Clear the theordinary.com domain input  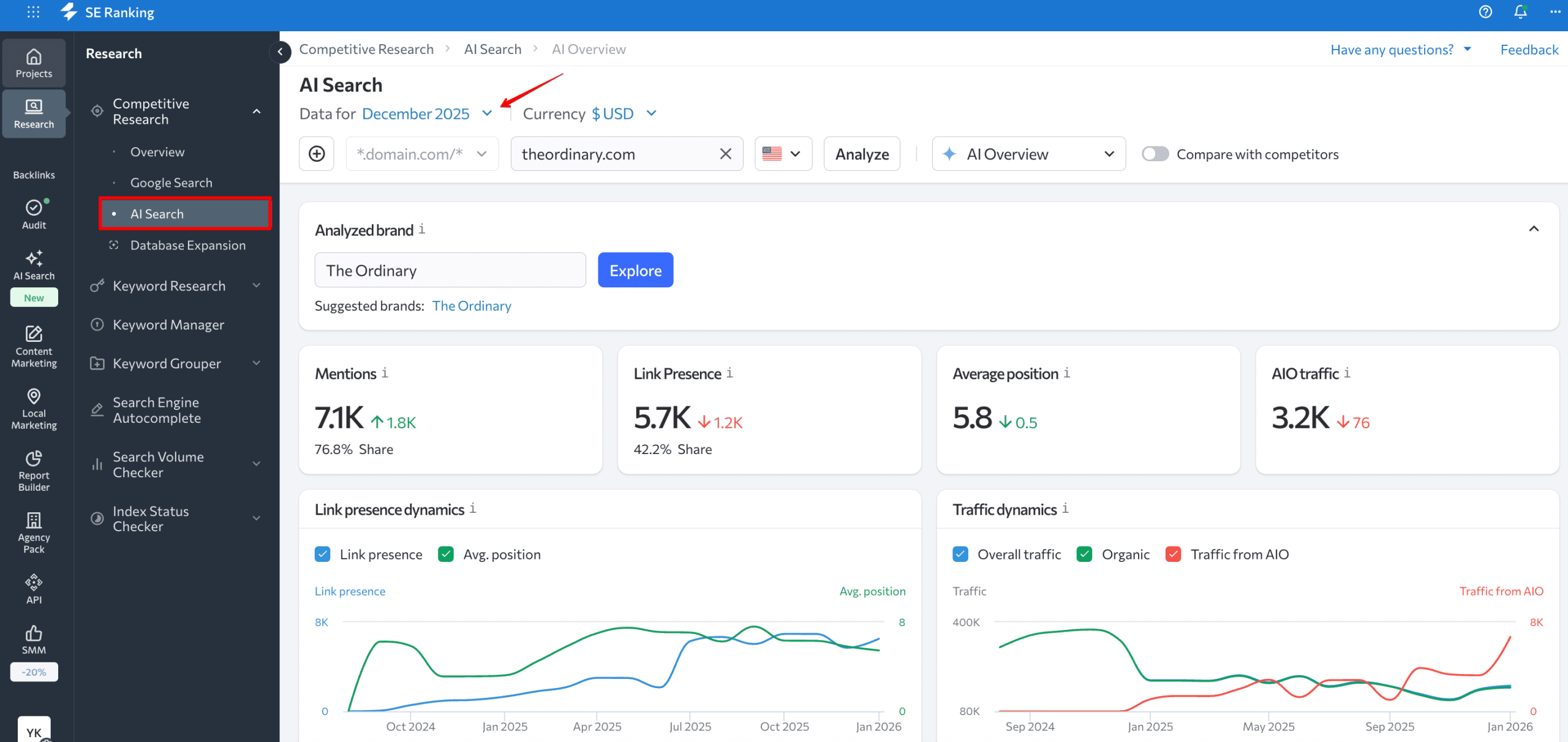point(725,154)
